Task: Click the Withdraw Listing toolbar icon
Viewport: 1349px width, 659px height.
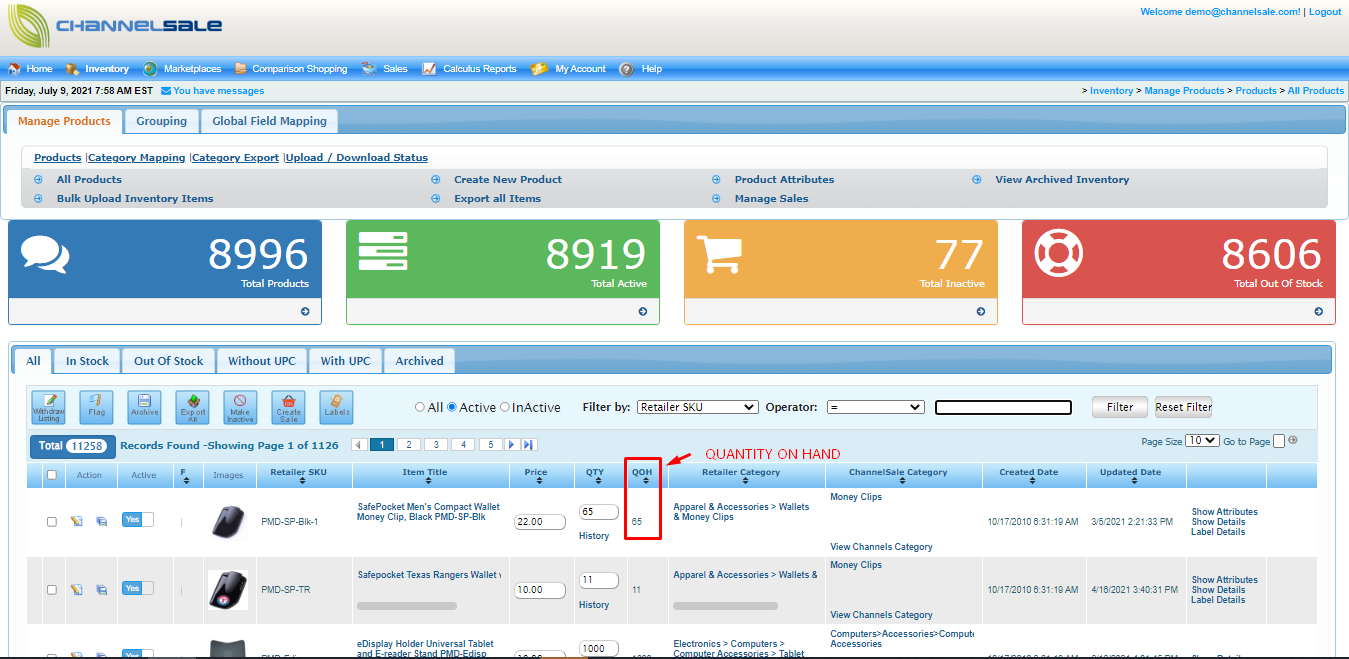Action: tap(48, 407)
